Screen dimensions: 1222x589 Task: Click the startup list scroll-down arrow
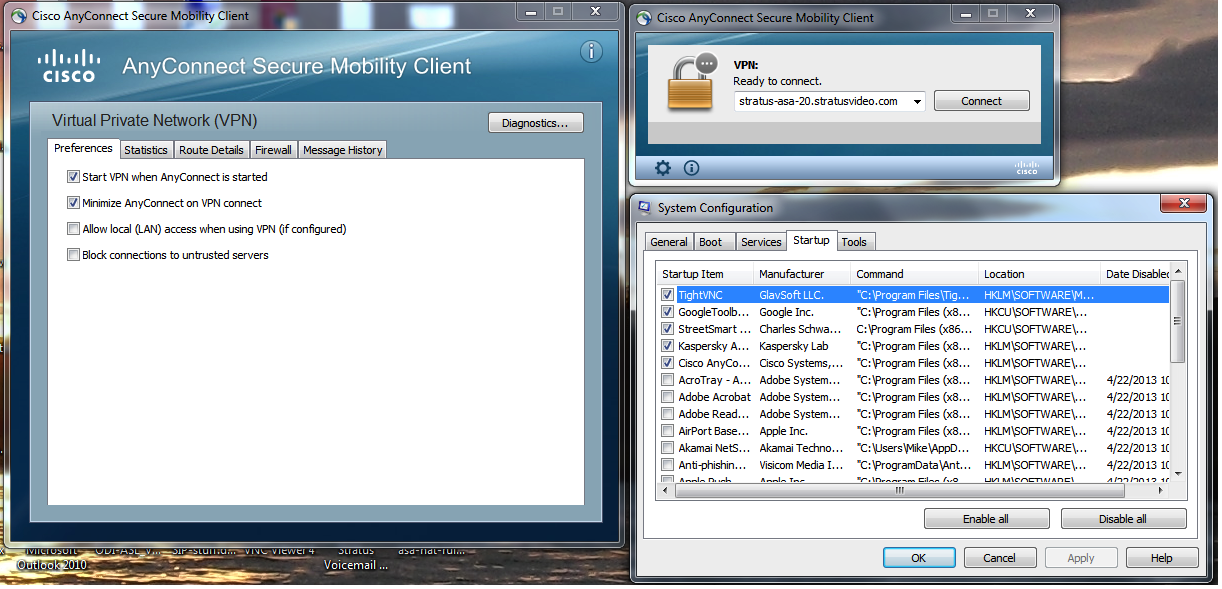click(x=1177, y=474)
